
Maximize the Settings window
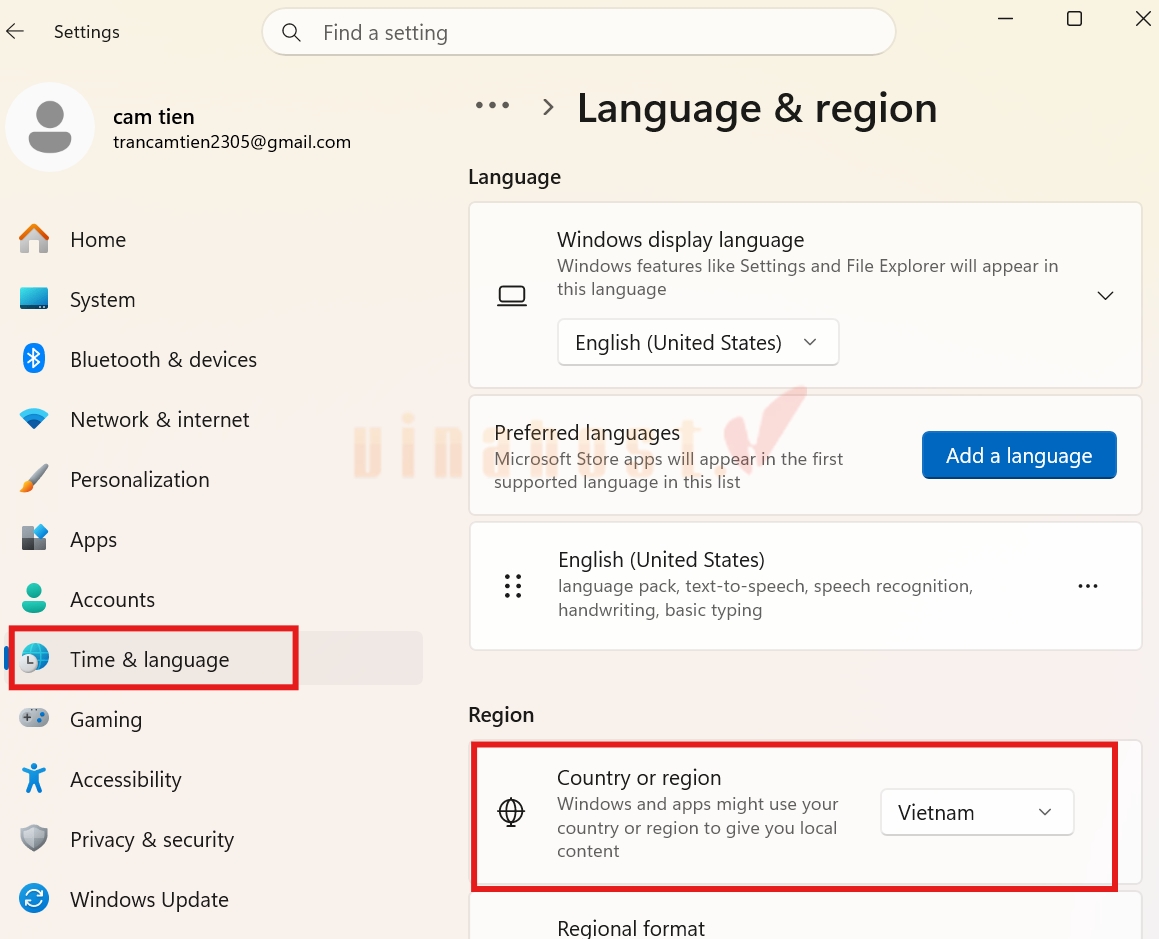point(1074,18)
